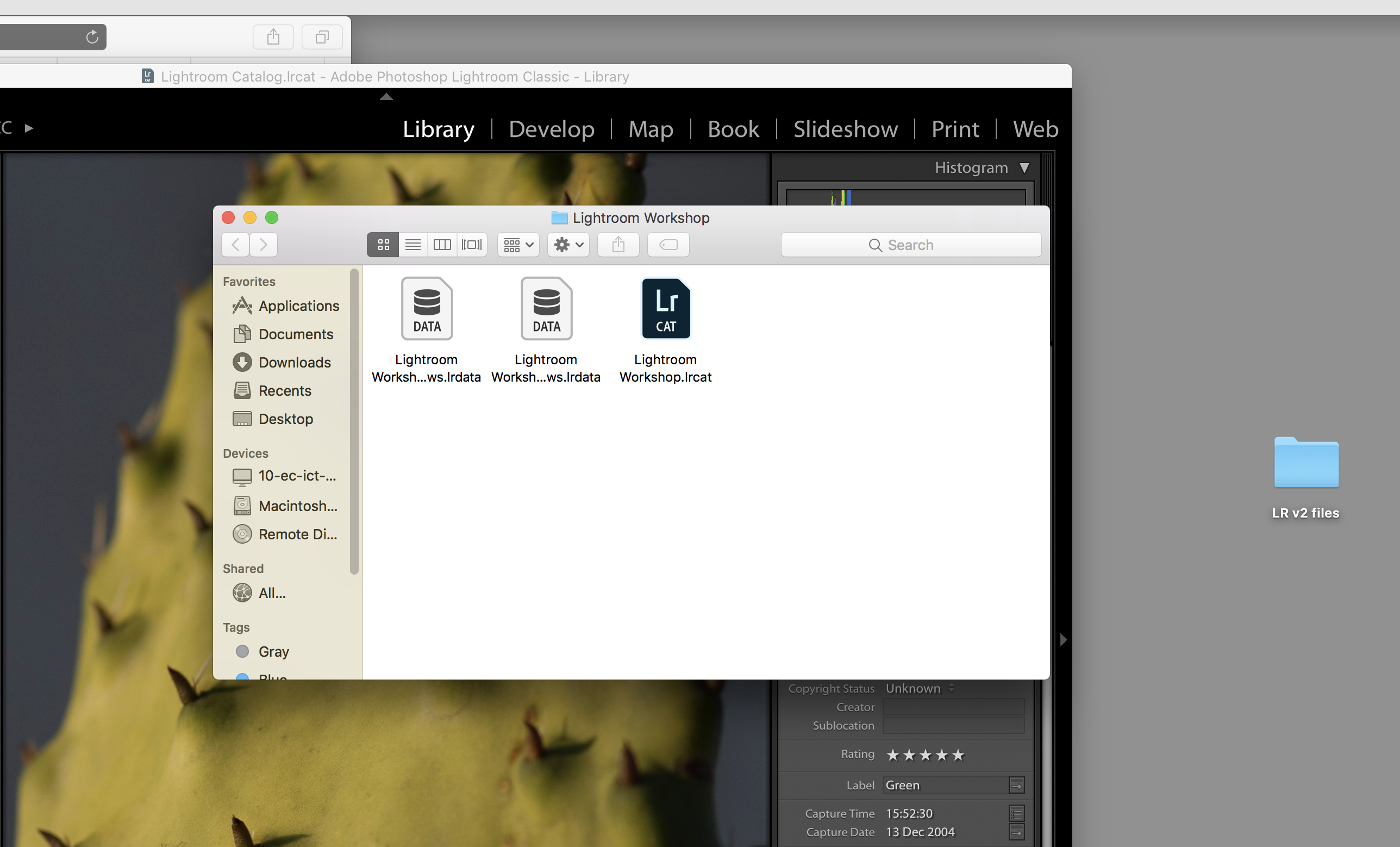The height and width of the screenshot is (847, 1400).
Task: Click the Finder Search field
Action: 910,245
